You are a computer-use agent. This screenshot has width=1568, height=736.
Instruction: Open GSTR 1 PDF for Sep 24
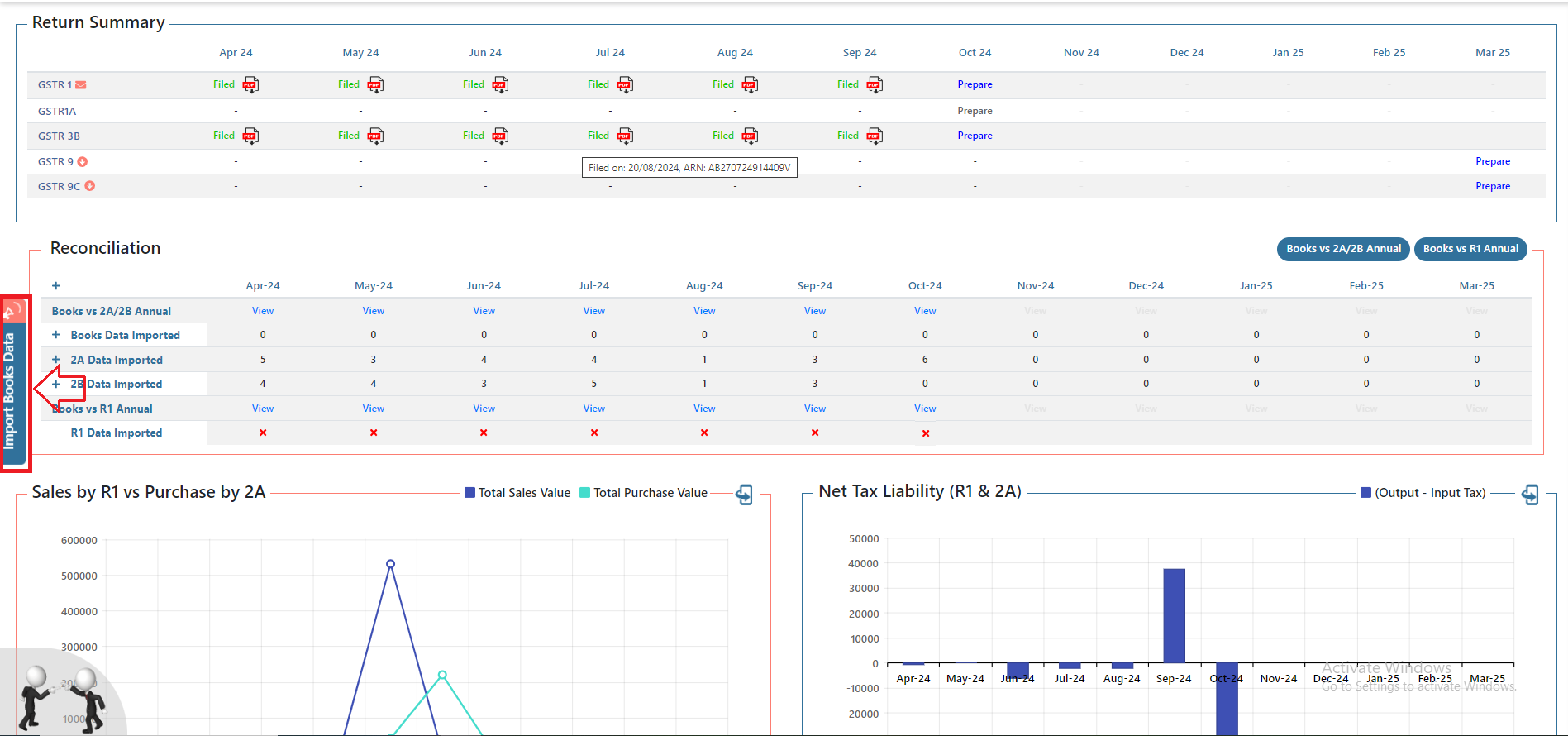coord(875,84)
